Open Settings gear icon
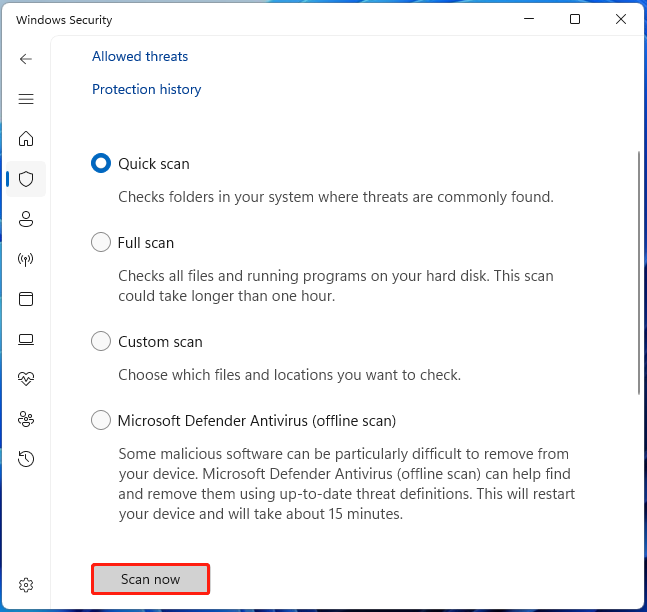647x612 pixels. coord(26,585)
